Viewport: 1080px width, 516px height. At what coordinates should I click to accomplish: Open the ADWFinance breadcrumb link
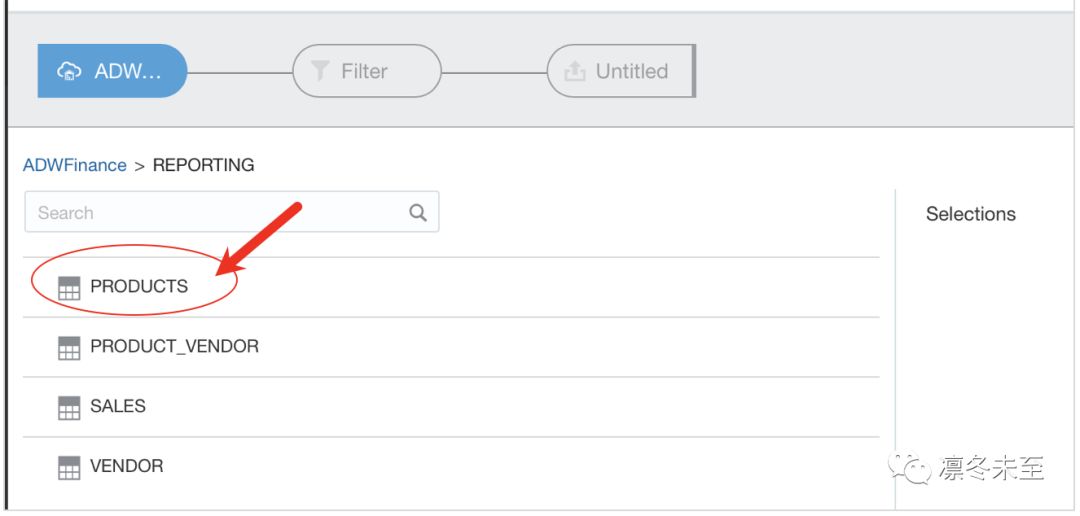click(75, 165)
